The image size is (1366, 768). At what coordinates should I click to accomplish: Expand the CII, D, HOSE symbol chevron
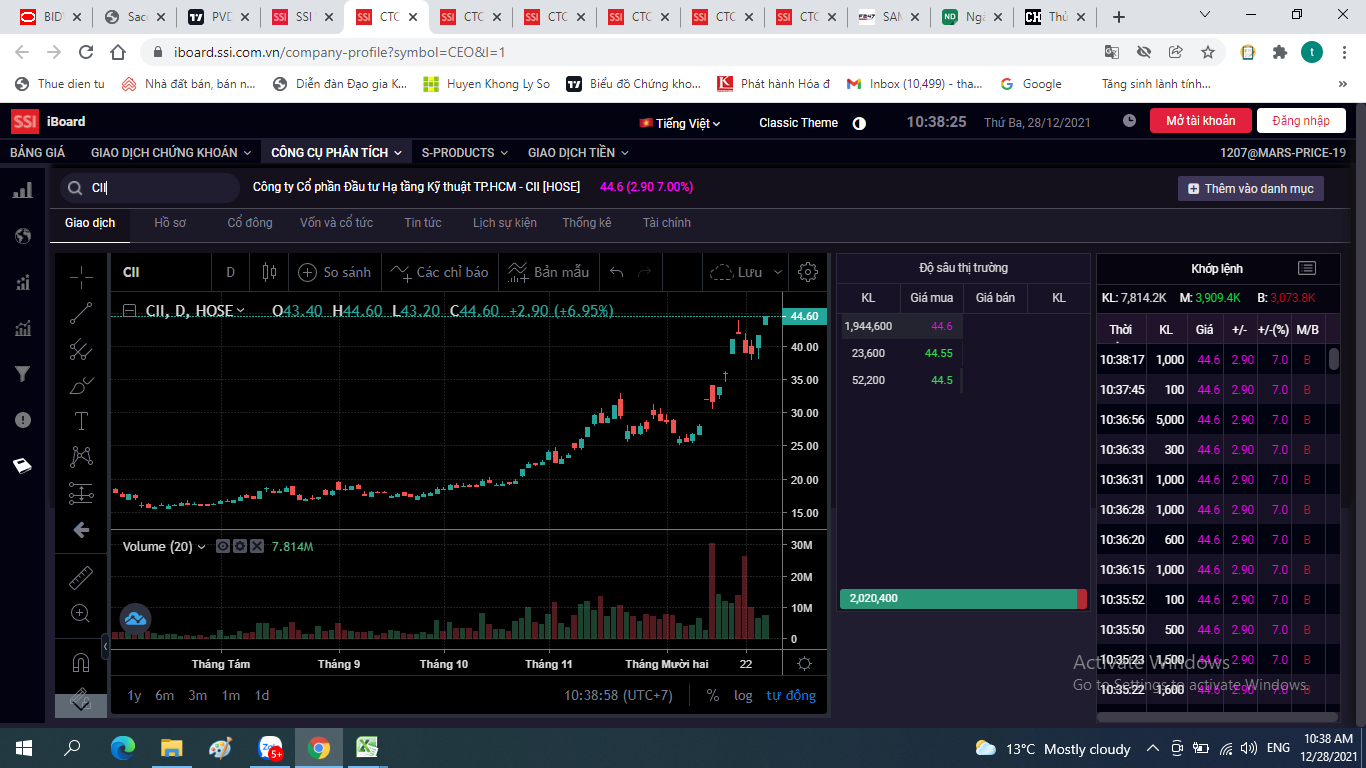coord(241,311)
